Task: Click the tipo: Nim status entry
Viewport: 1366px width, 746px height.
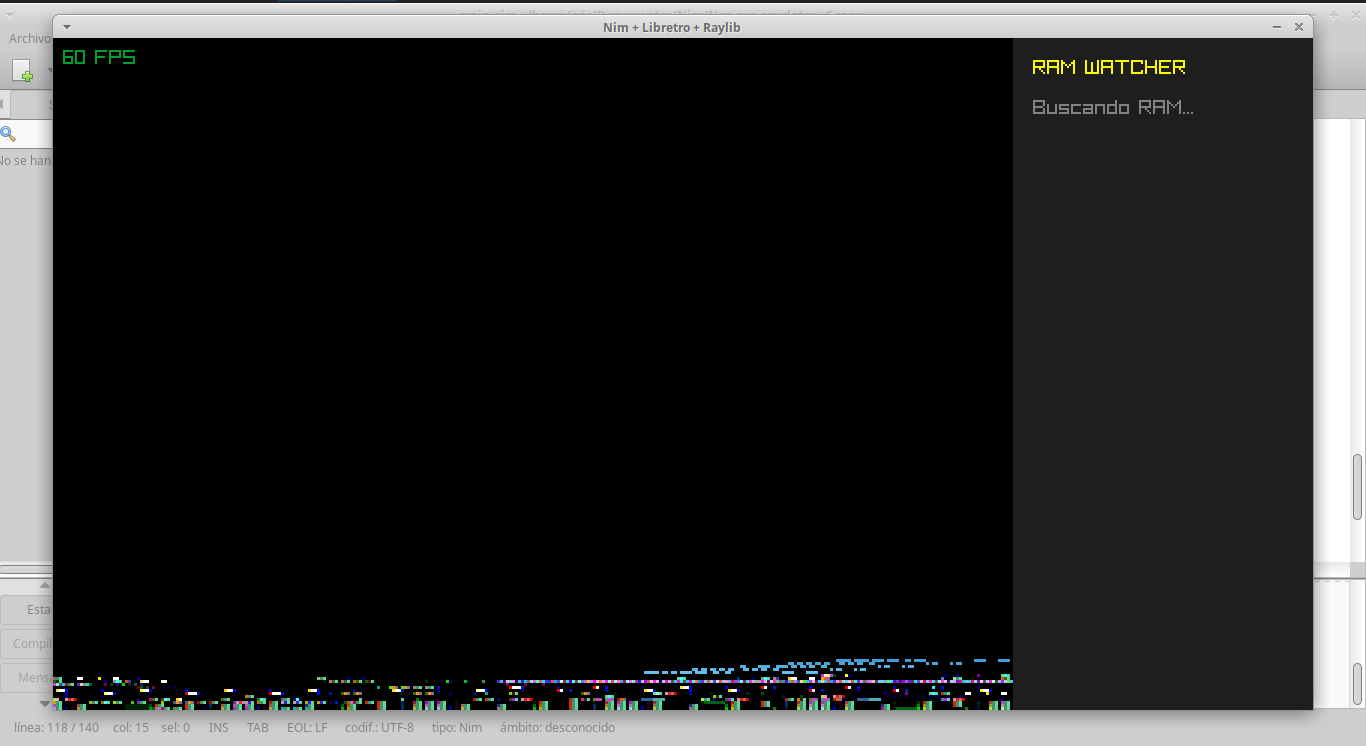Action: point(457,728)
